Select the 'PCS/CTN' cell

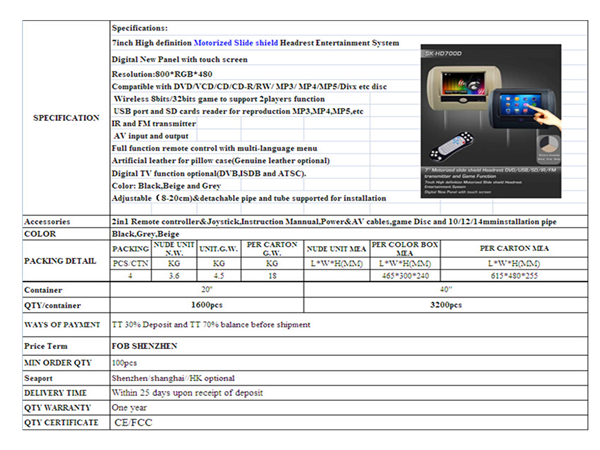tap(130, 264)
